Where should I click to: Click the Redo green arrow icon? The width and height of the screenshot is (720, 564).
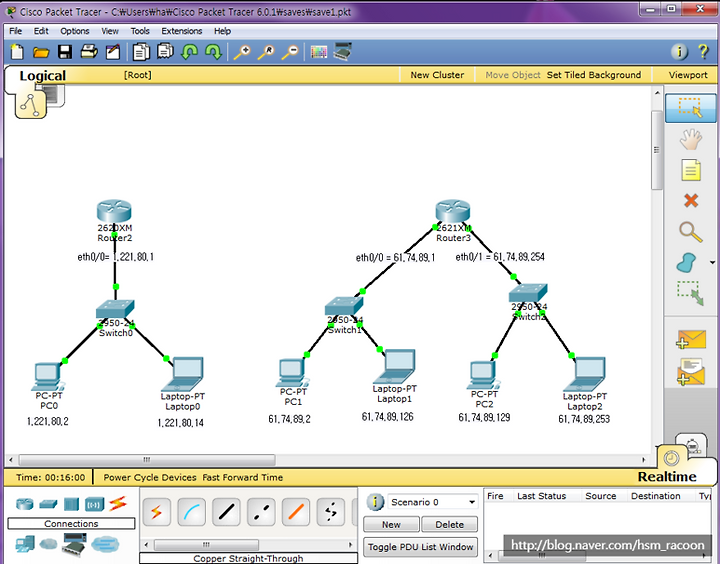point(213,52)
